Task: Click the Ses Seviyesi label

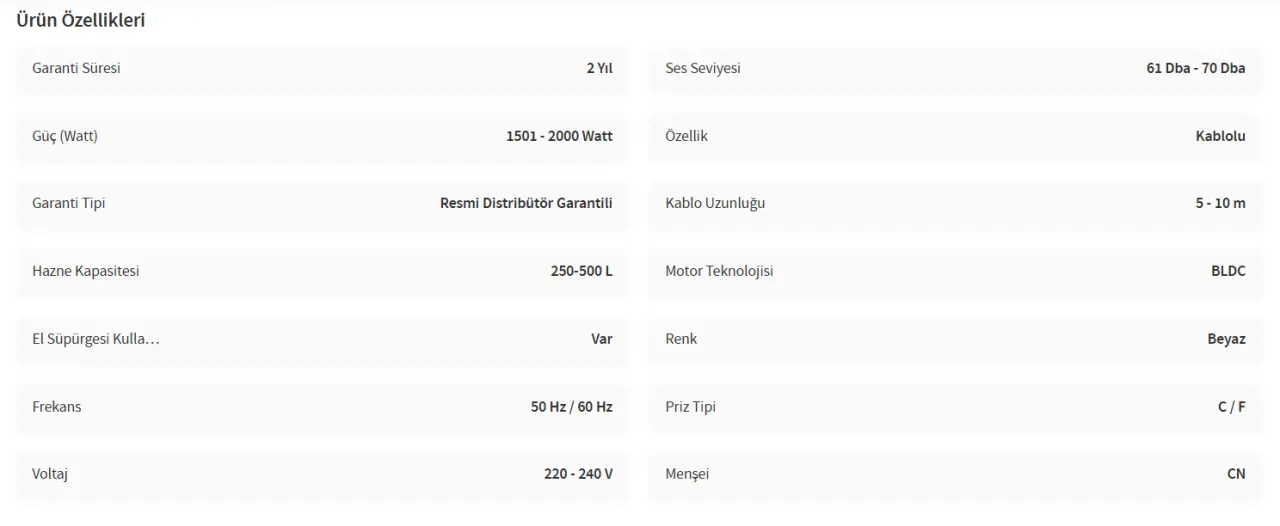Action: click(703, 68)
